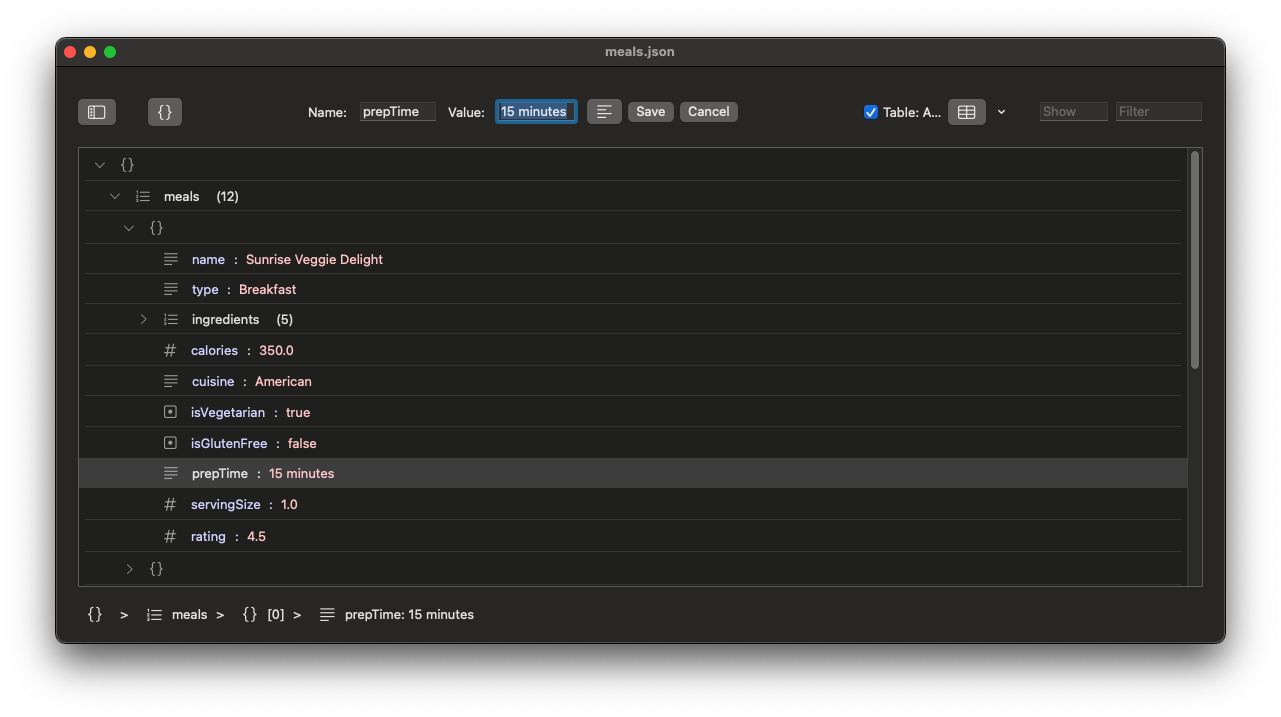The image size is (1281, 717).
Task: Expand the ingredients array
Action: [143, 319]
